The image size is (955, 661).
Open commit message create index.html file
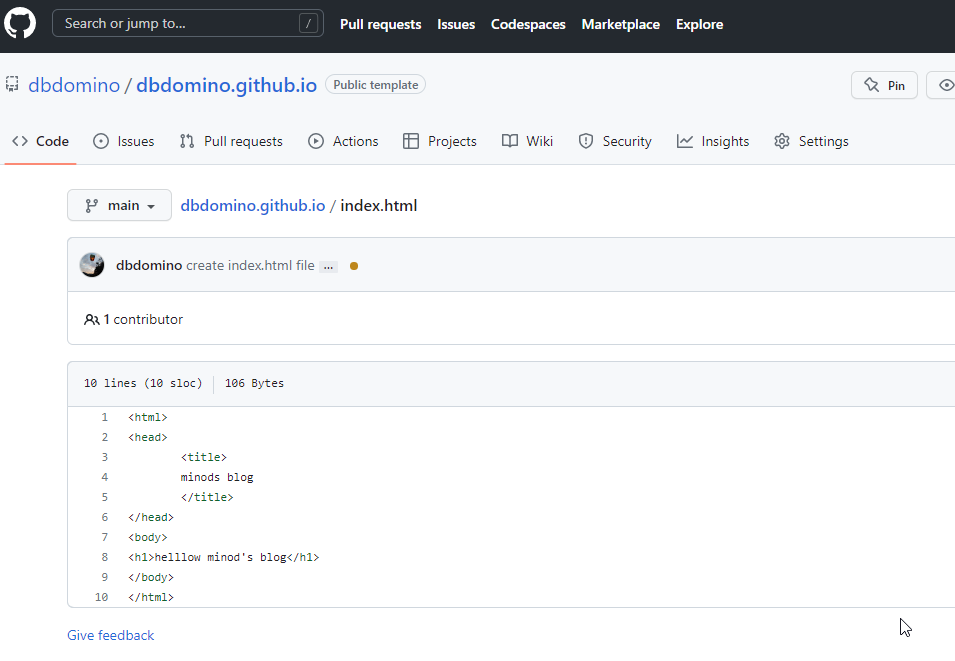click(x=250, y=266)
